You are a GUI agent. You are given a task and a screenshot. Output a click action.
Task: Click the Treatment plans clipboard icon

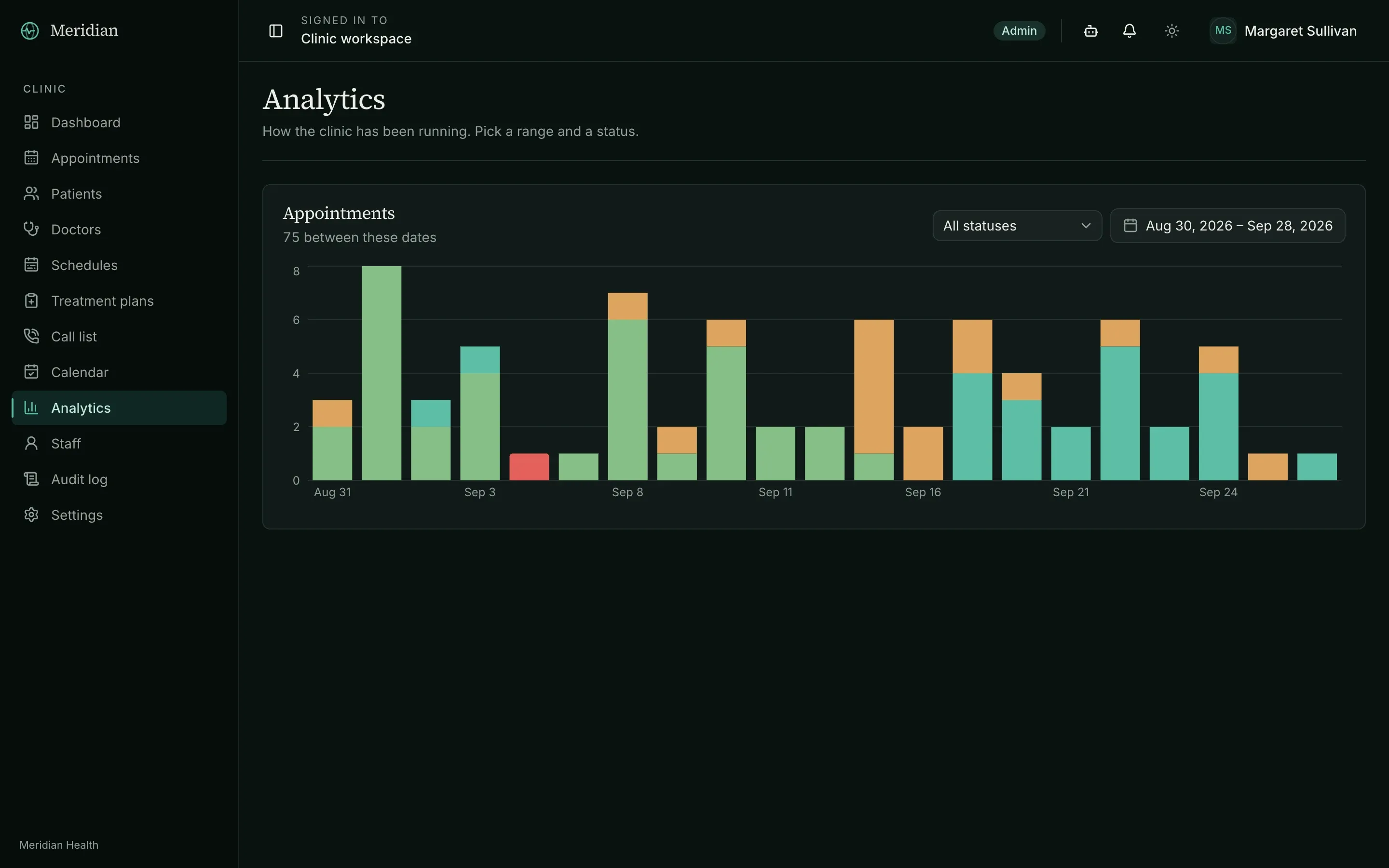31,301
